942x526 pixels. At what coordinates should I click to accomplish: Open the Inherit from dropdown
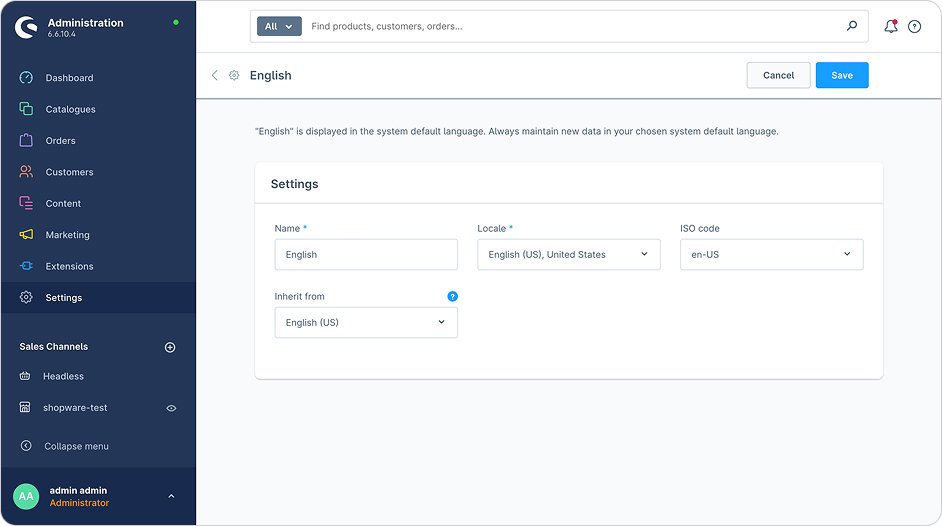click(x=366, y=323)
